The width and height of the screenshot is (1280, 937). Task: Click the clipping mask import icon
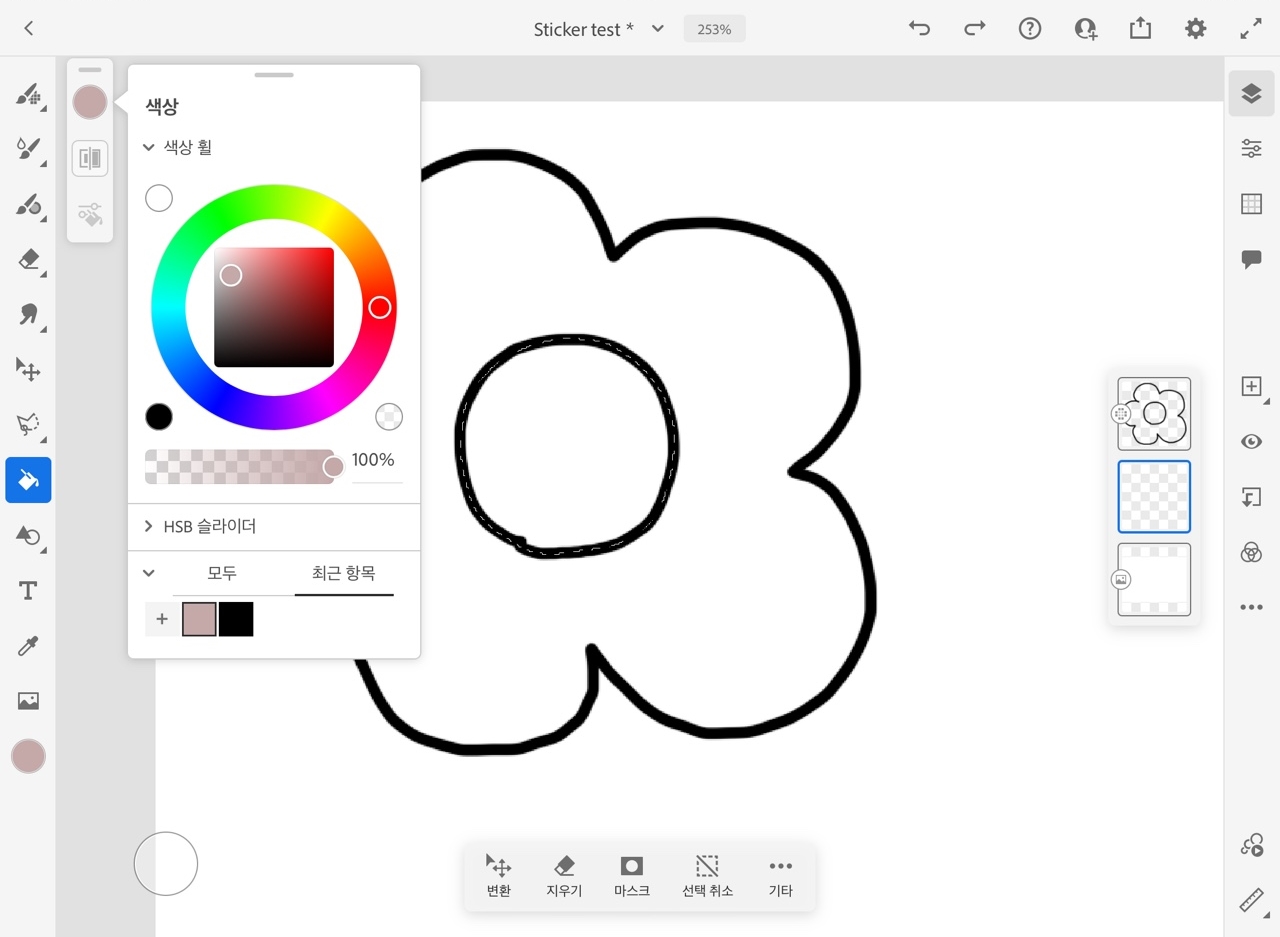1251,497
